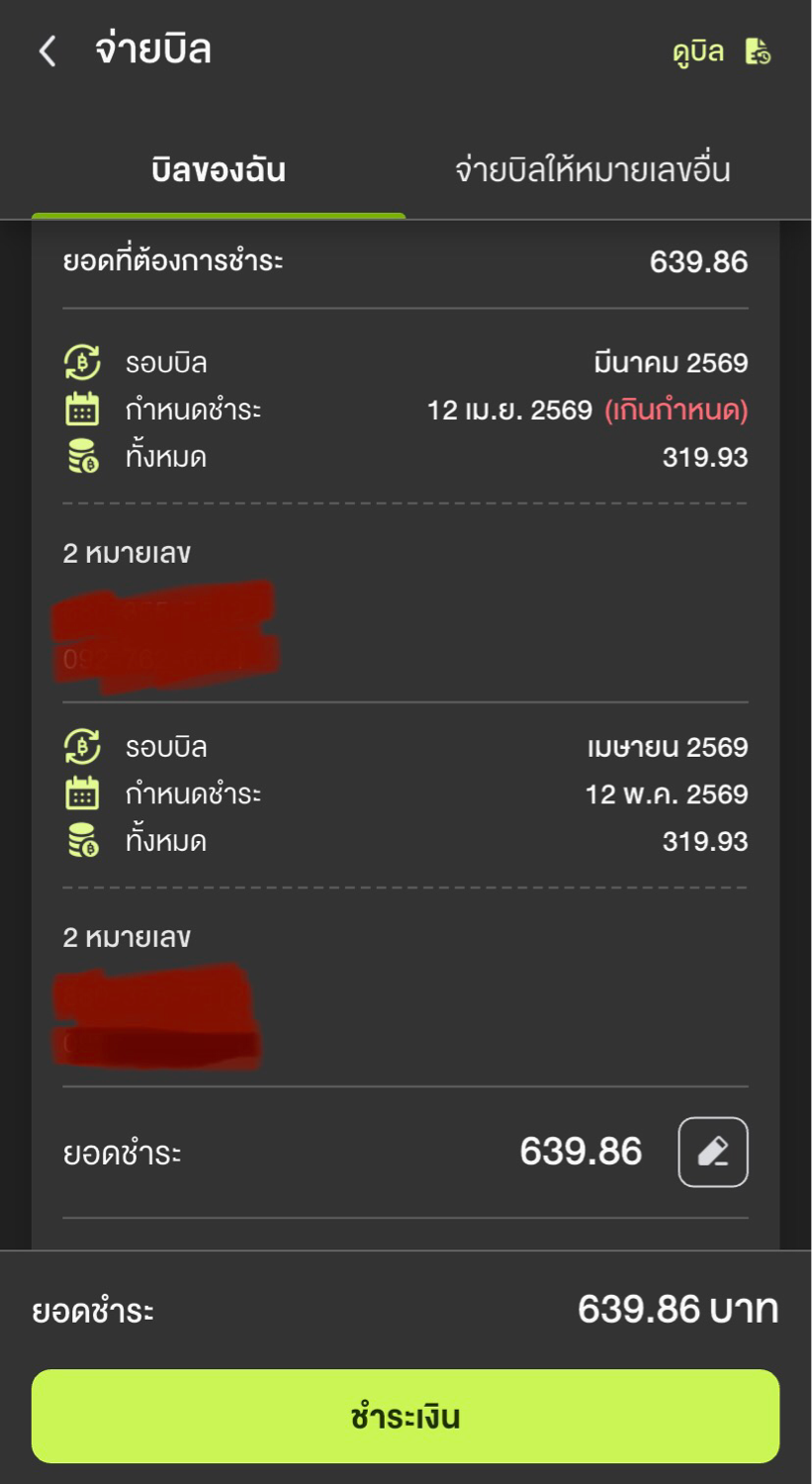Open the bill history document icon
Screen dimensions: 812x1484
tap(758, 51)
